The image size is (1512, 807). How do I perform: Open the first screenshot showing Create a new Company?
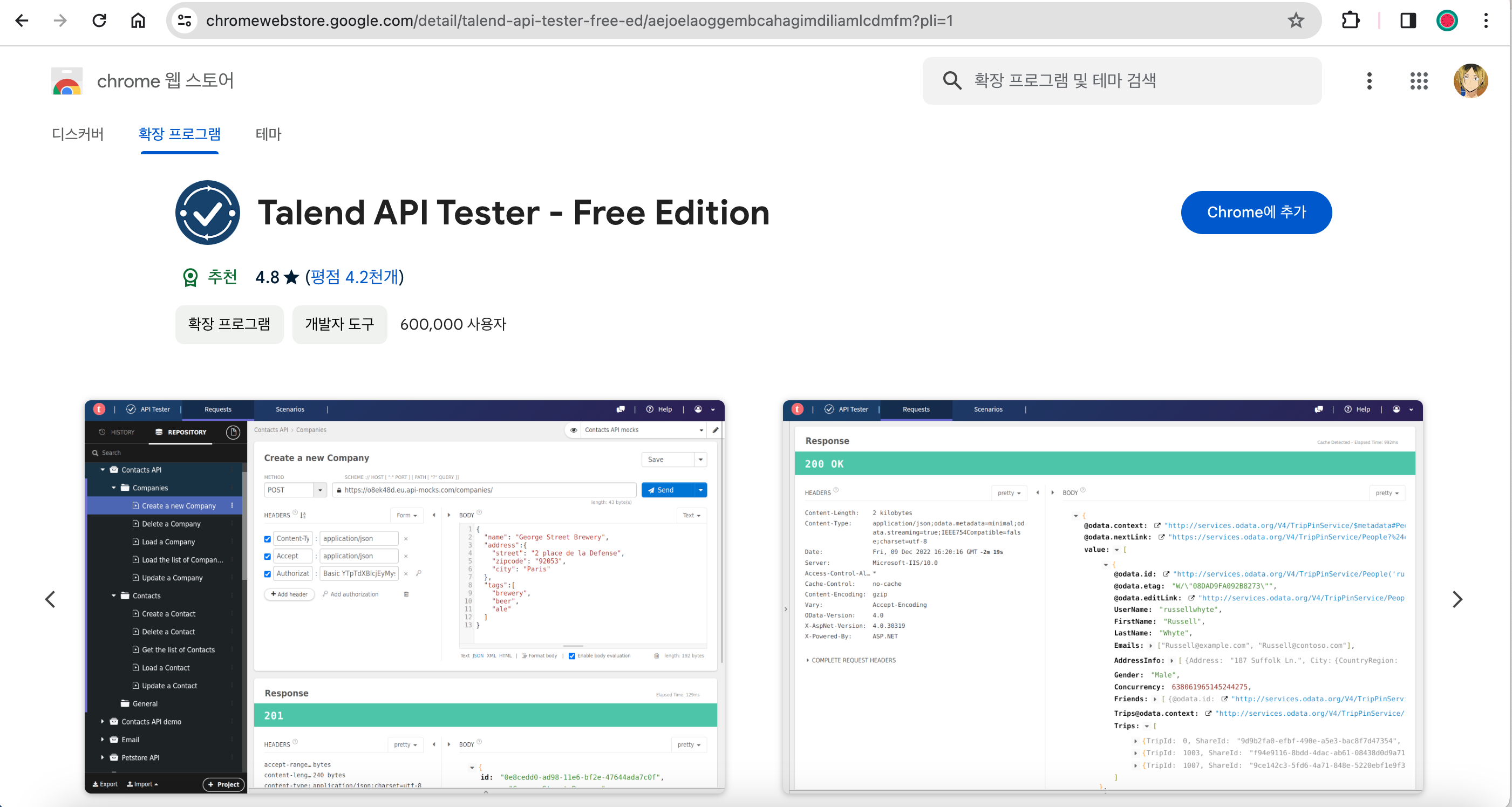pos(404,597)
